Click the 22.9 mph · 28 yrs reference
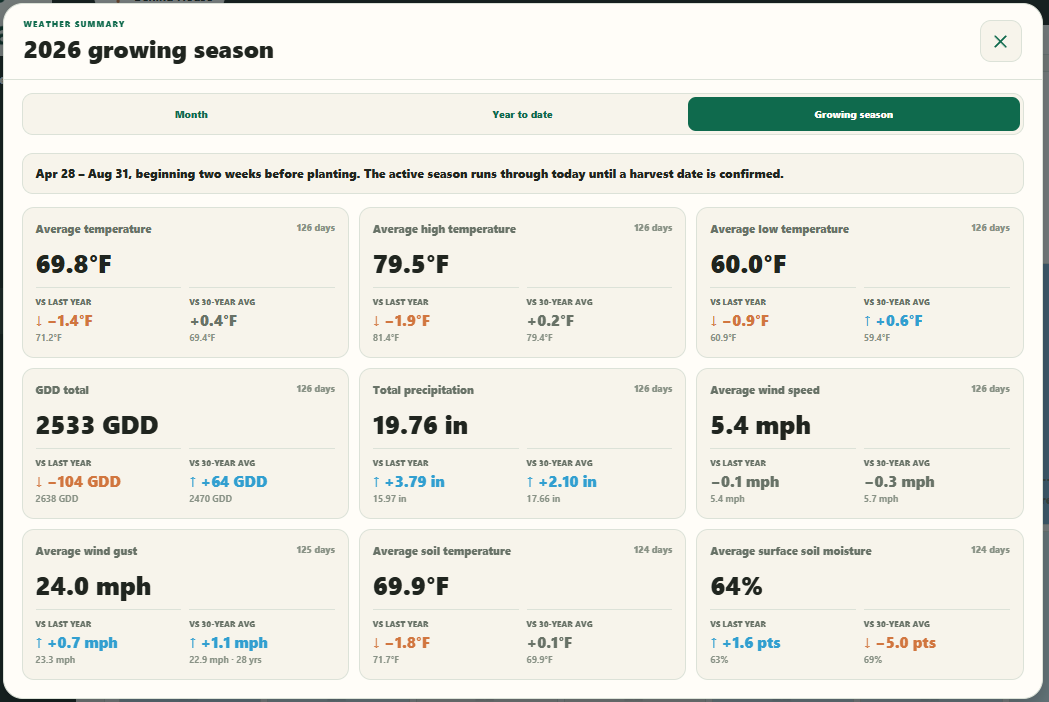This screenshot has width=1049, height=702. [x=225, y=660]
